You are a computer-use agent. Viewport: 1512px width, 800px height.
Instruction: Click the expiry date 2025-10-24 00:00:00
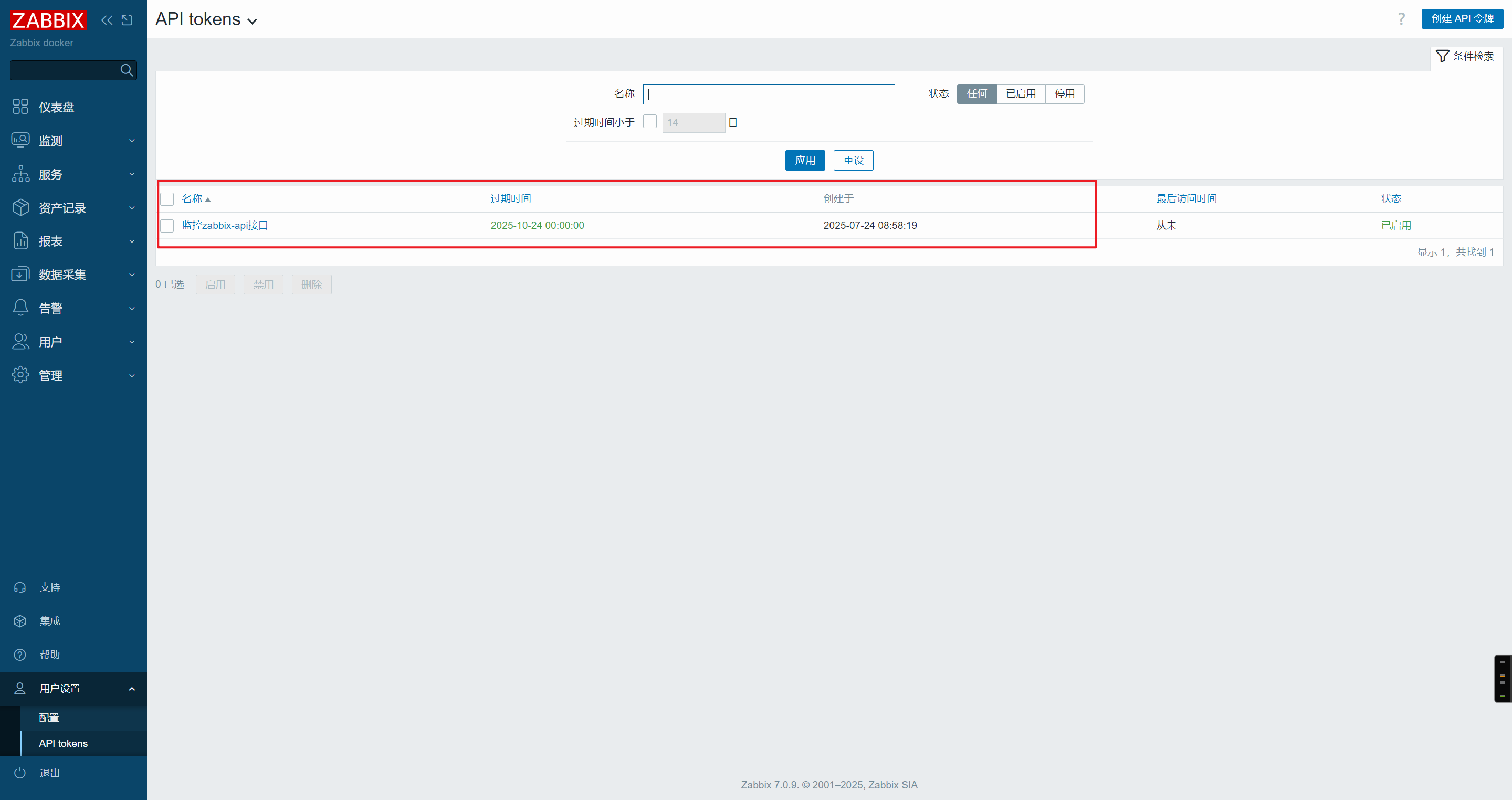[x=537, y=225]
